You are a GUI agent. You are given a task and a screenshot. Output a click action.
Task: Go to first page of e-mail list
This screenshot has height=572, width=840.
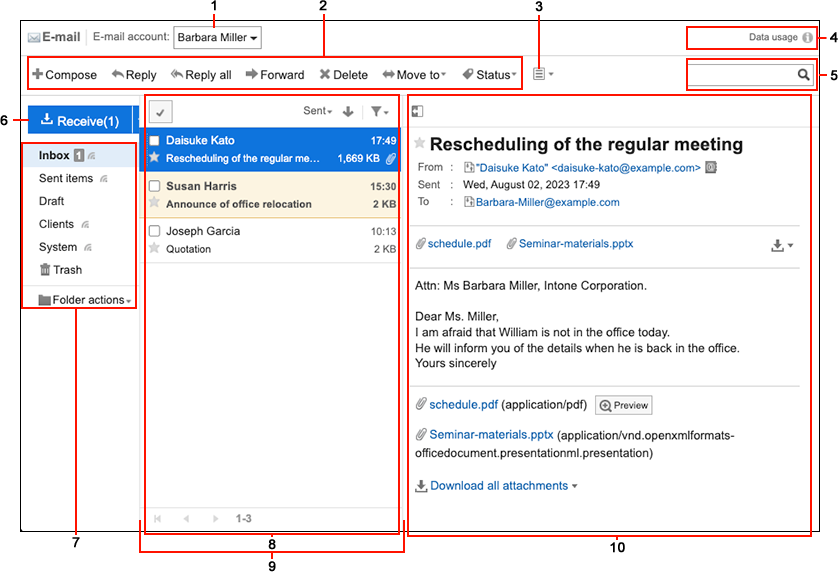158,518
